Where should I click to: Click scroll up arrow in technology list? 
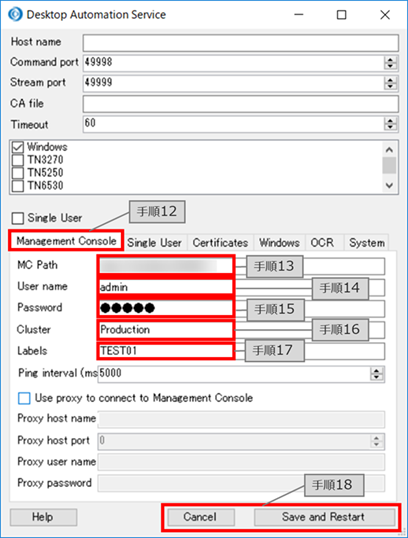[389, 150]
